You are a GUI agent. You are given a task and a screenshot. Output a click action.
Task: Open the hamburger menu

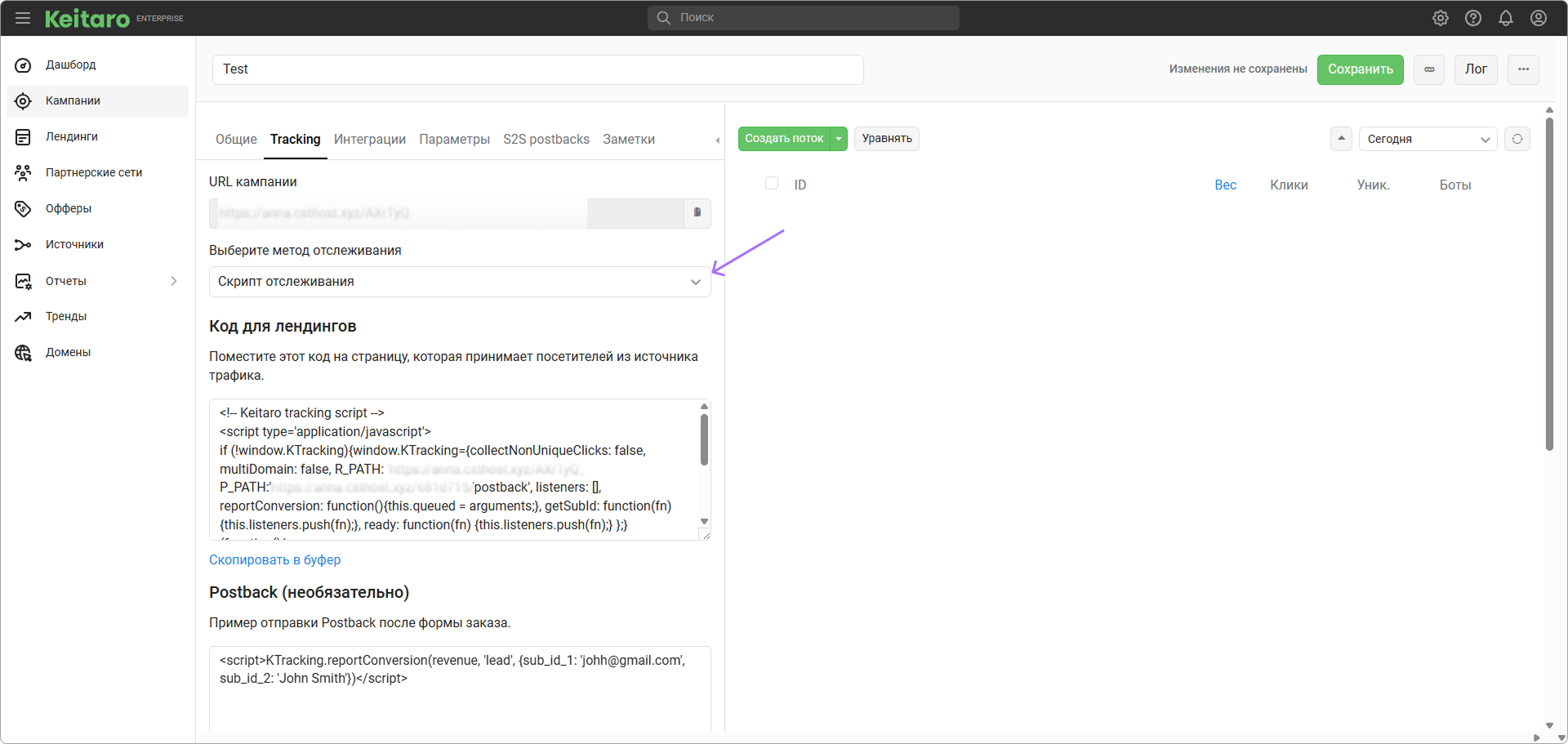23,18
